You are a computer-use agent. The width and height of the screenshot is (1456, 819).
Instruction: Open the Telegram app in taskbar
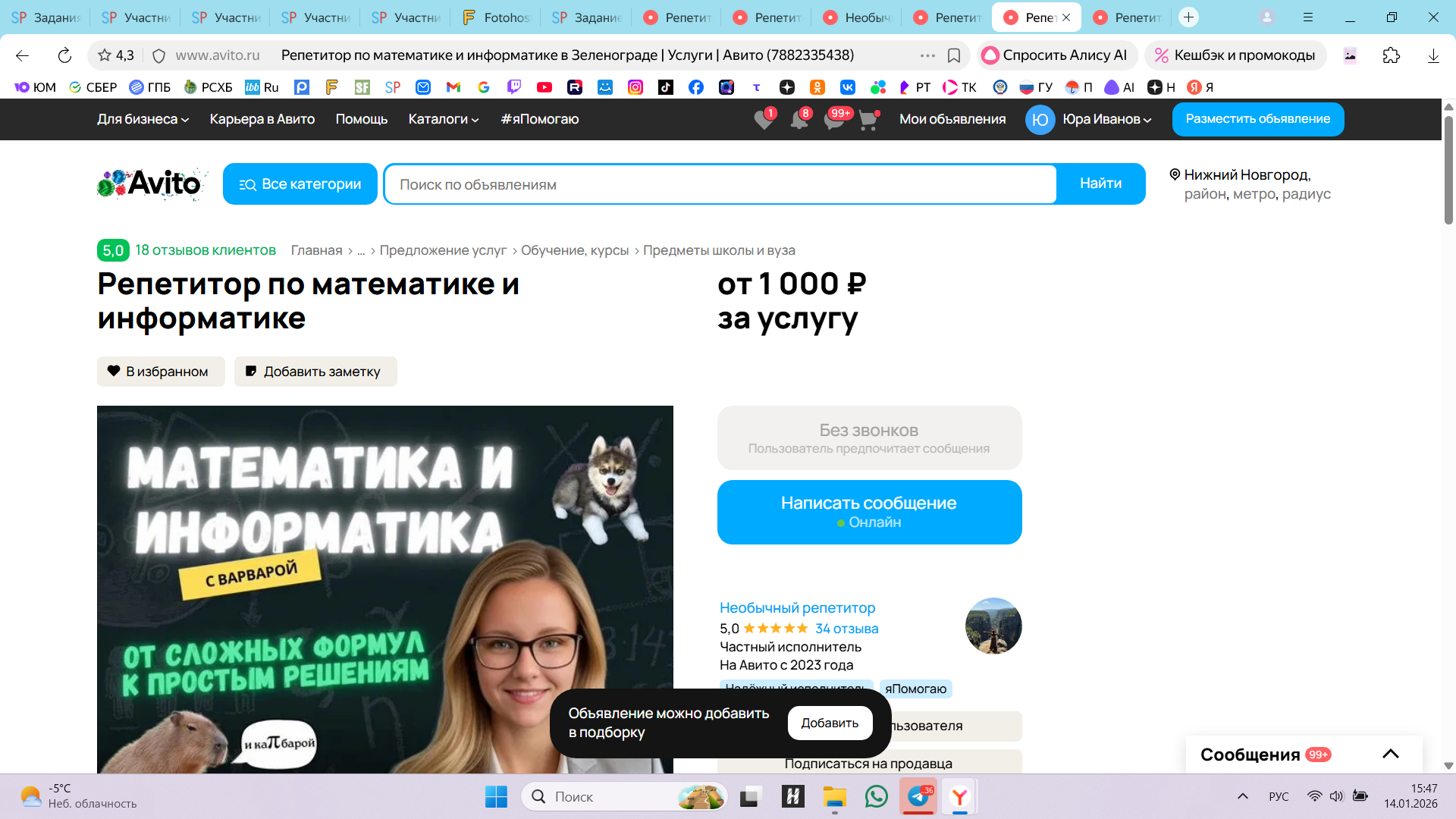pos(918,797)
